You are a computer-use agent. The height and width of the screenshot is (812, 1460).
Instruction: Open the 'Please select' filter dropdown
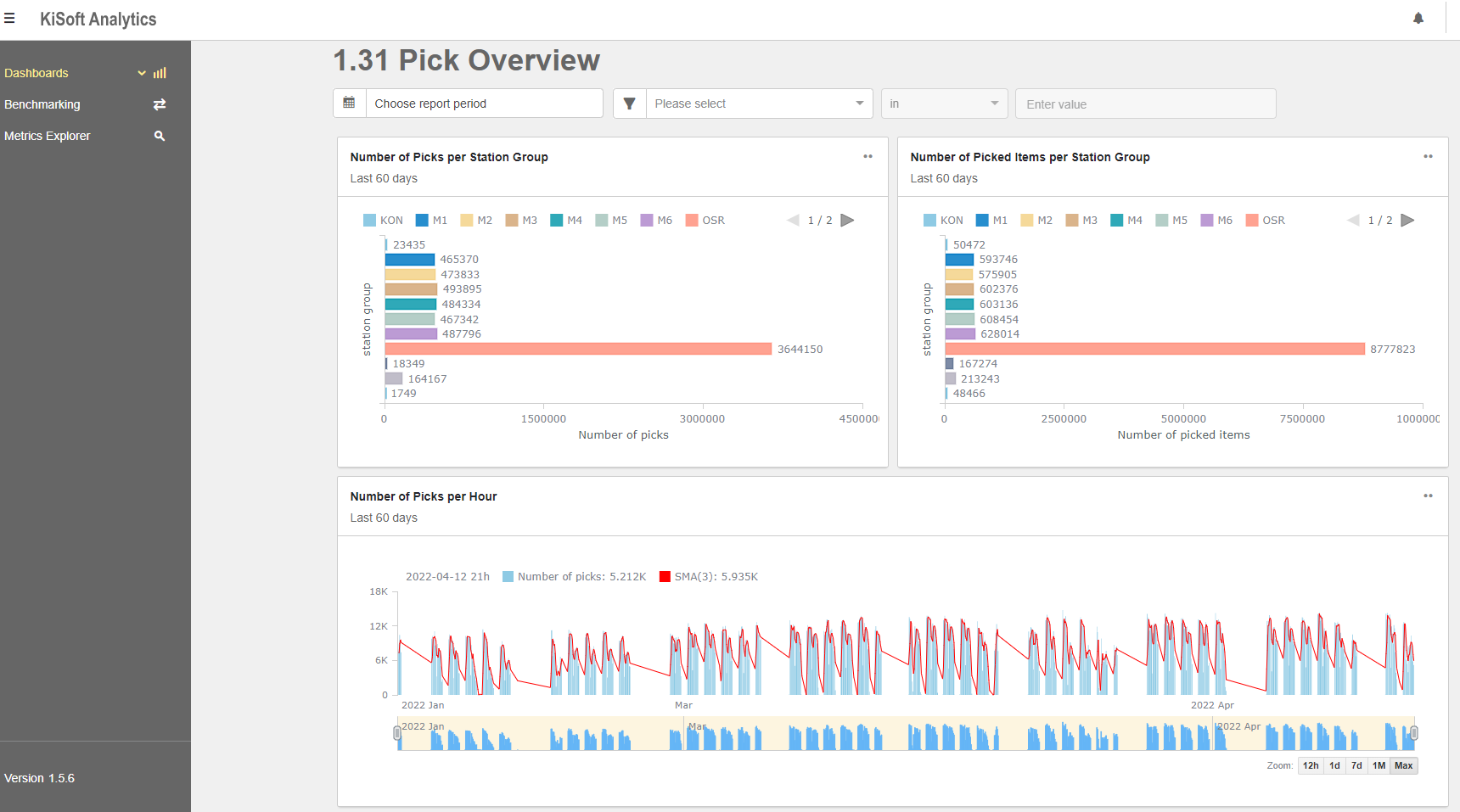point(759,104)
